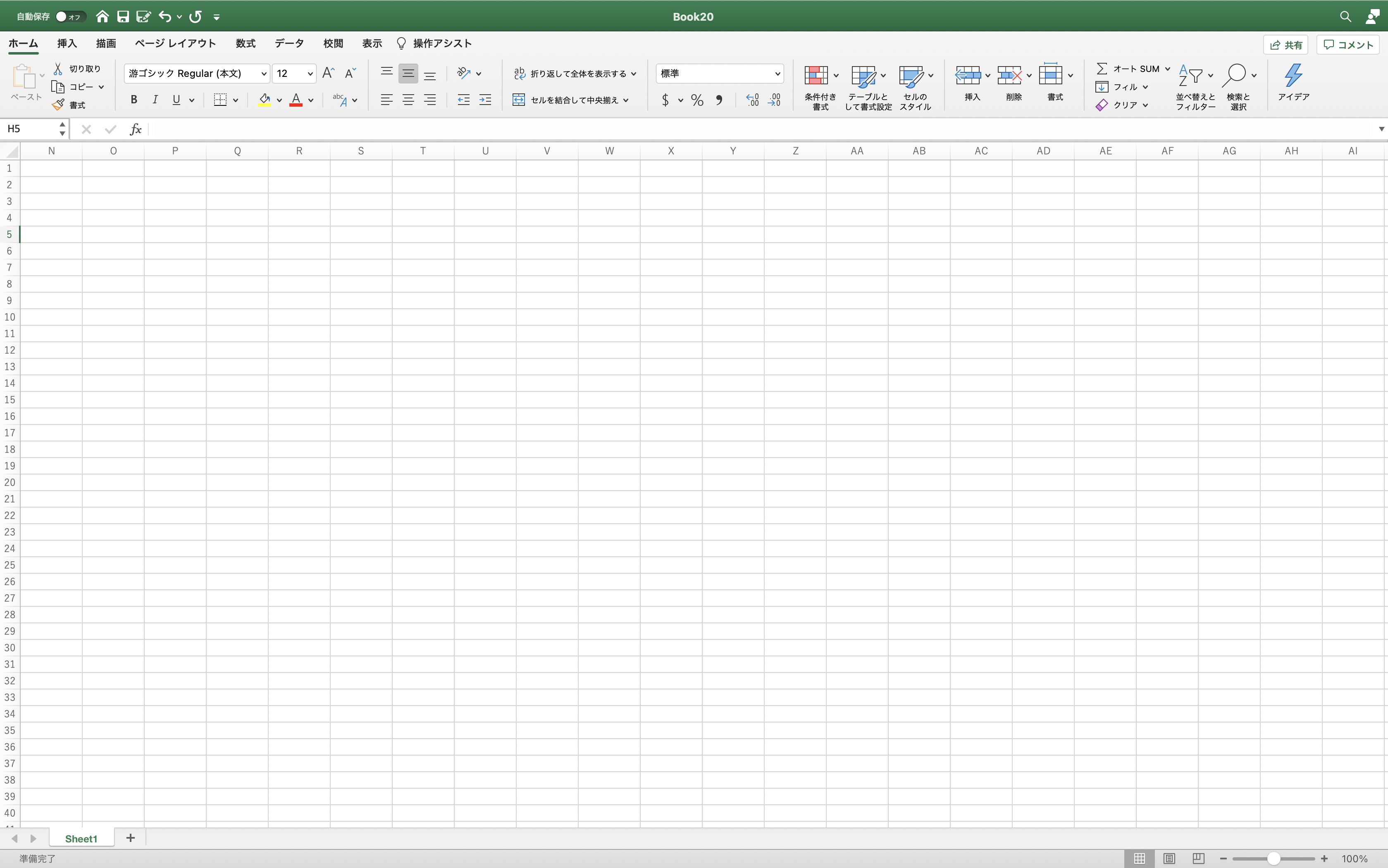Open the number format 標準 dropdown
The height and width of the screenshot is (868, 1388).
(x=777, y=74)
